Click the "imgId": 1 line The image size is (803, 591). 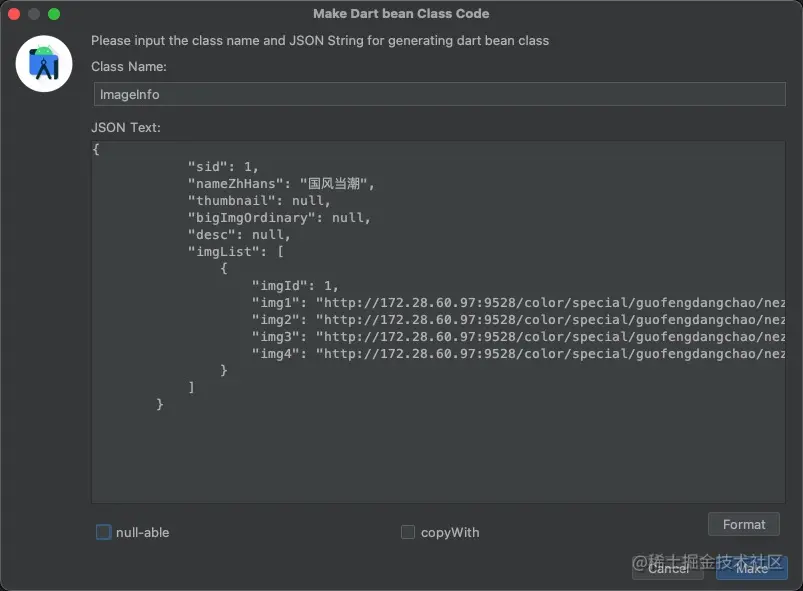pyautogui.click(x=295, y=286)
